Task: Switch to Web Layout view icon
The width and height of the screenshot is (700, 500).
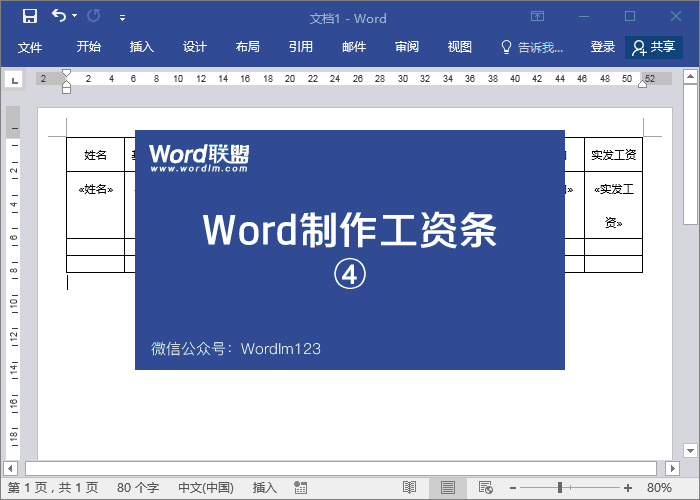Action: [x=485, y=488]
